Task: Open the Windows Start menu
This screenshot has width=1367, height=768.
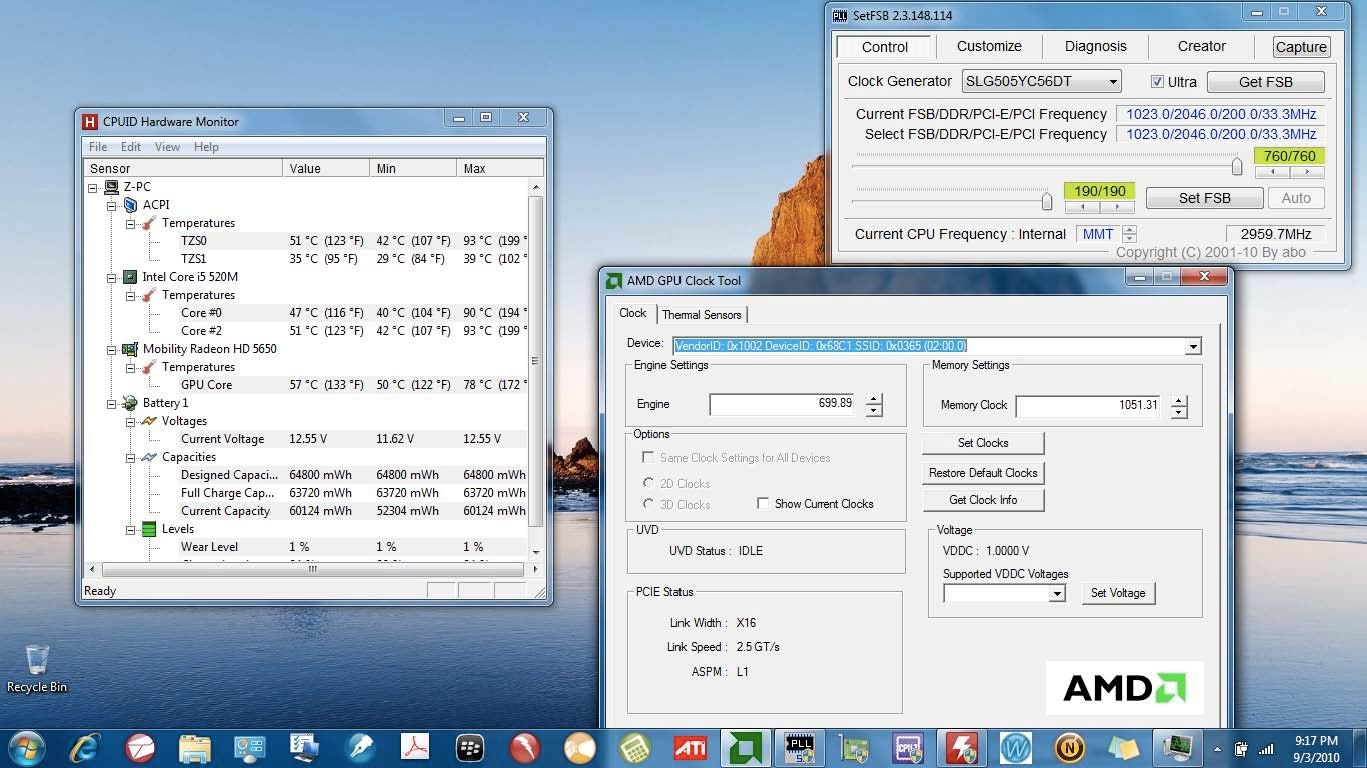Action: pos(27,747)
